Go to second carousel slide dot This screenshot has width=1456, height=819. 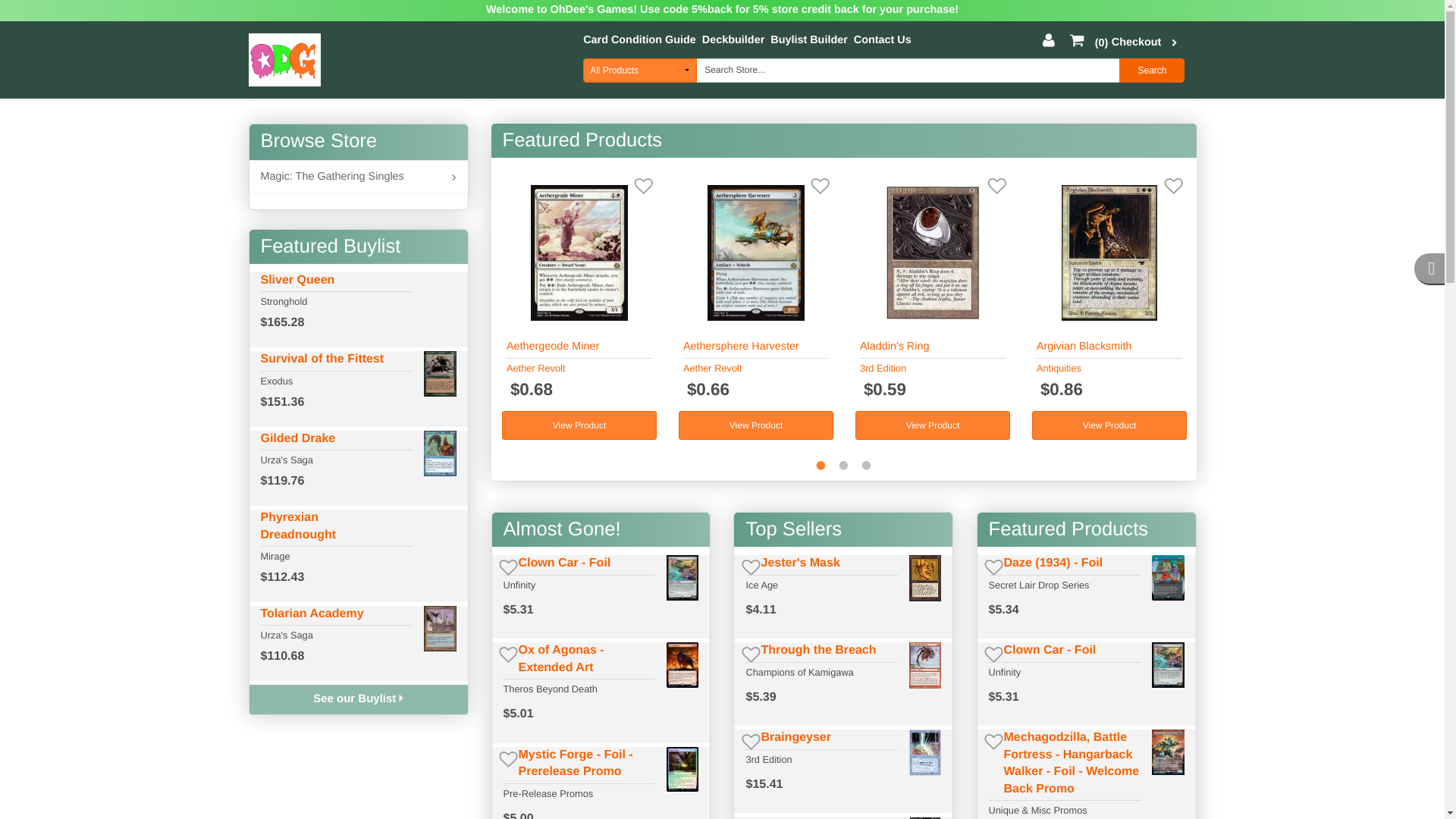pos(843,466)
